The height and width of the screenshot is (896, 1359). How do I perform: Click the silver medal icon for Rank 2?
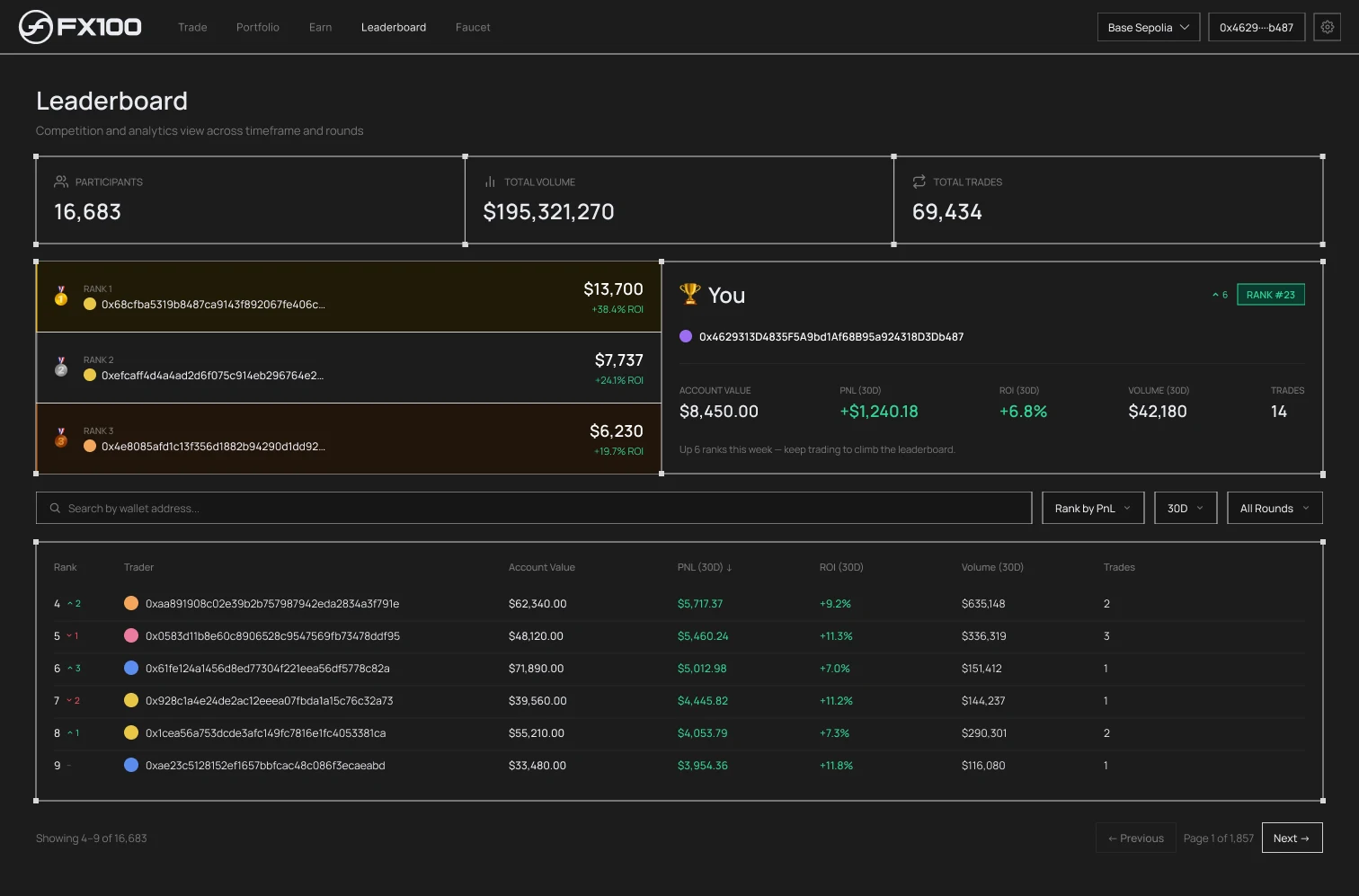[61, 367]
